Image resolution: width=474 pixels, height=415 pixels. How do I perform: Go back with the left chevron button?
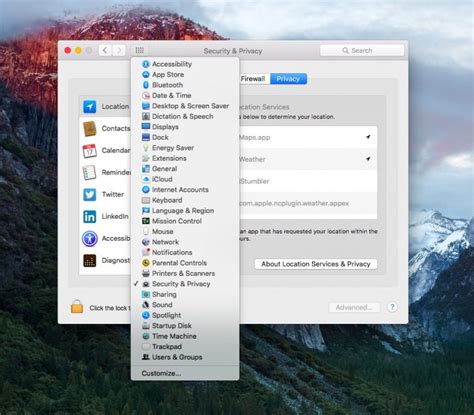[105, 50]
